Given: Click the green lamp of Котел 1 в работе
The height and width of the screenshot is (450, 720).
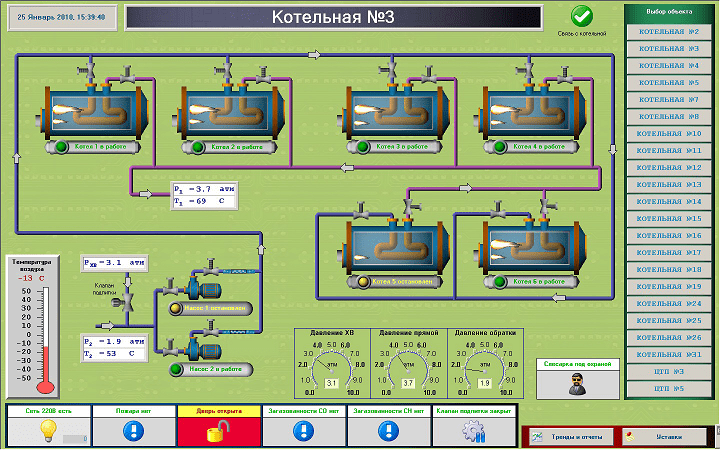Looking at the screenshot, I should click(62, 147).
